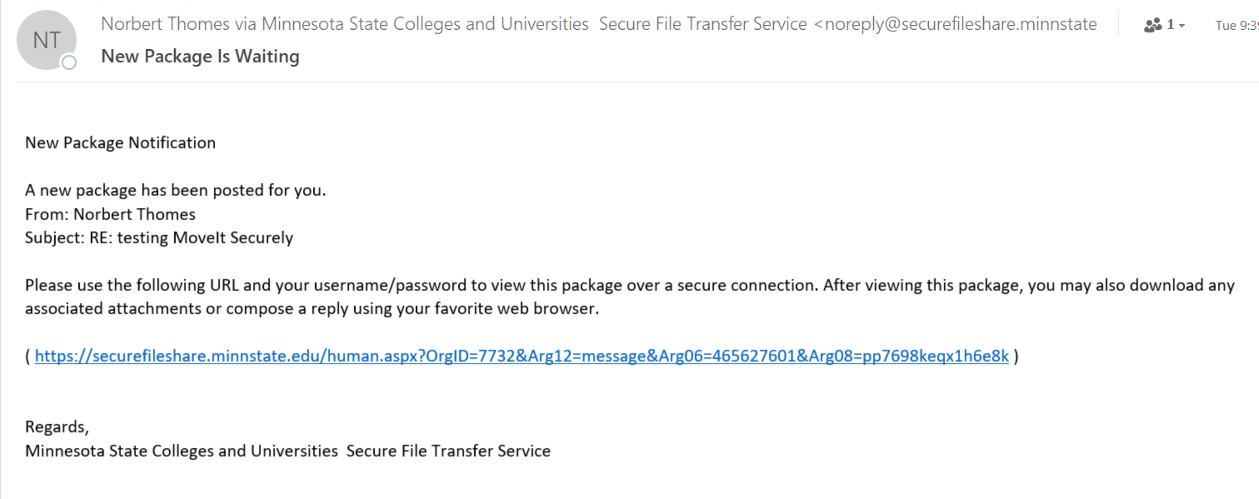Open the securefileshare.minnstate.edu package link
This screenshot has height=499, width=1259.
[x=521, y=355]
